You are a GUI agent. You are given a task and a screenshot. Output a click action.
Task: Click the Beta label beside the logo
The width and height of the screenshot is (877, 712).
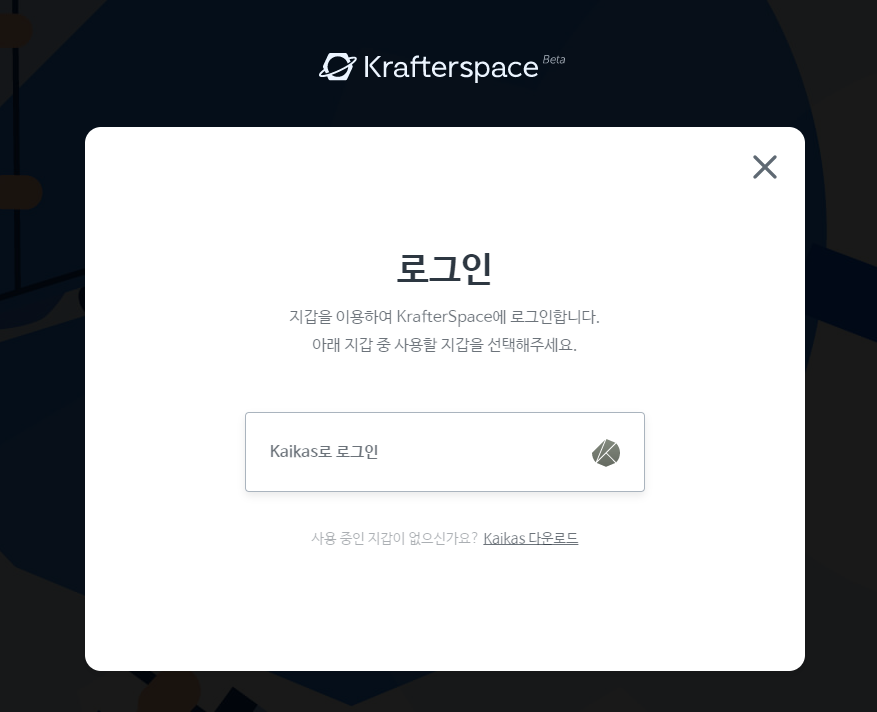click(x=554, y=59)
